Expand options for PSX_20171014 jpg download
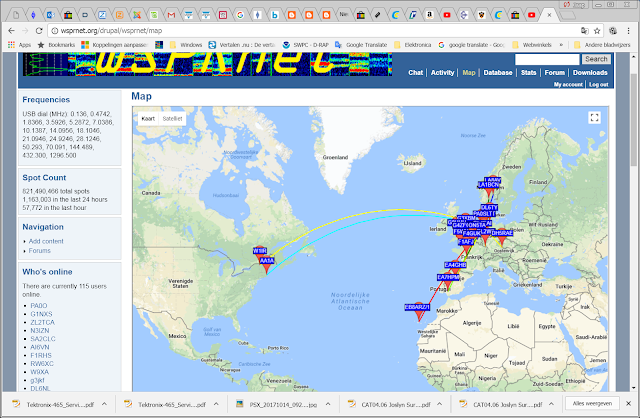The width and height of the screenshot is (640, 418). pyautogui.click(x=328, y=404)
